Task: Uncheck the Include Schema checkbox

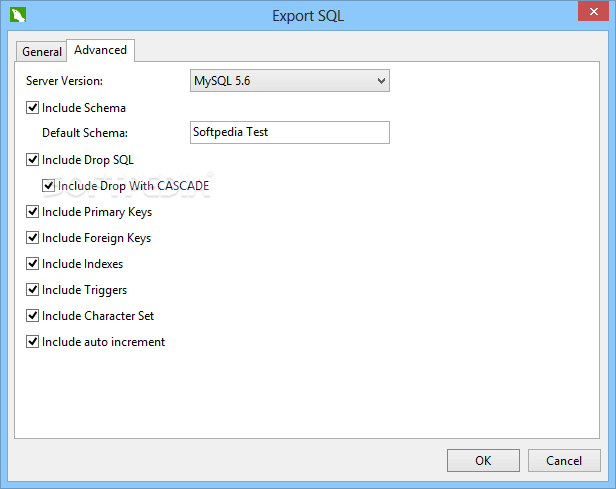Action: point(33,108)
